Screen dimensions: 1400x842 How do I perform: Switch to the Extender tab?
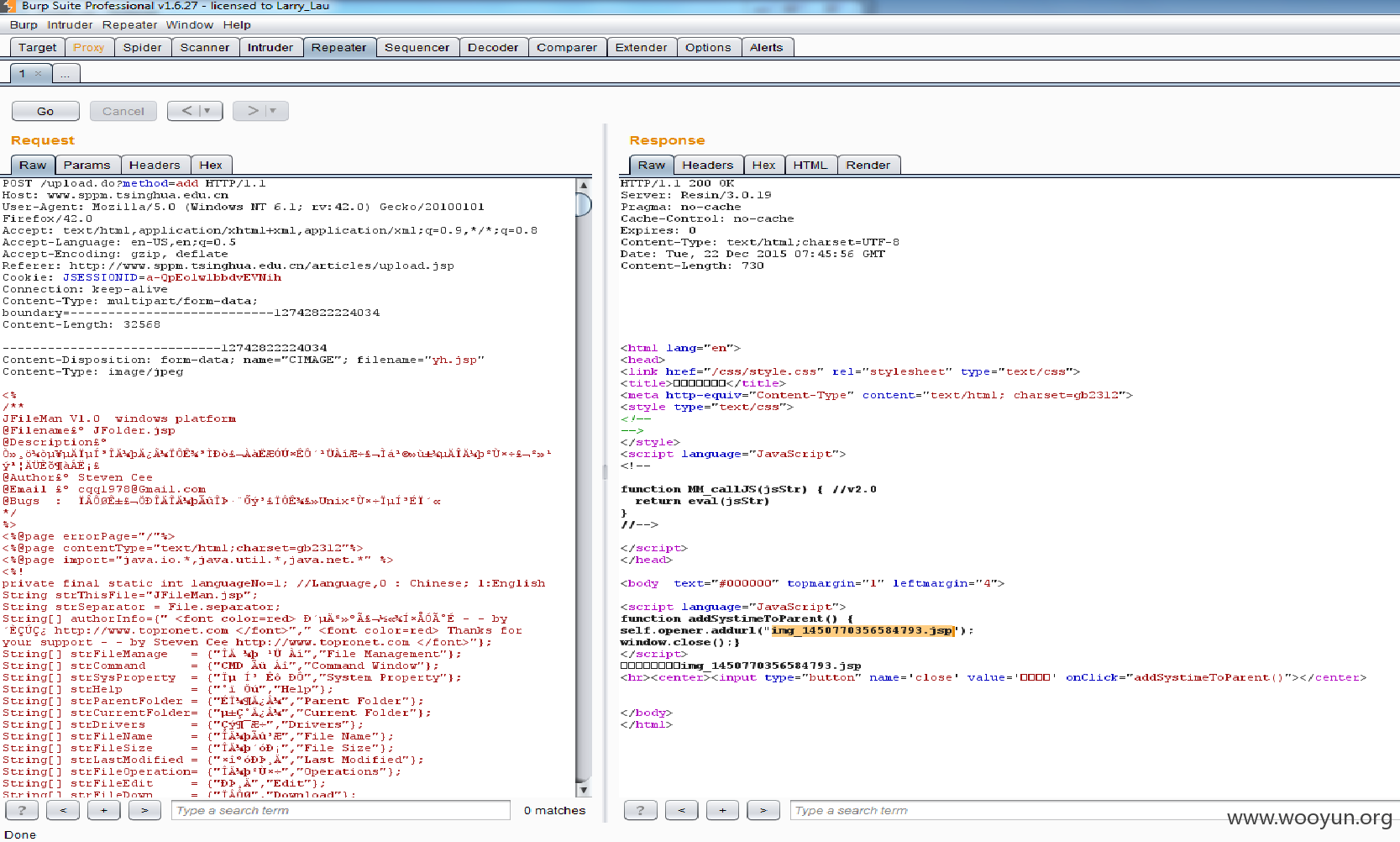(641, 47)
